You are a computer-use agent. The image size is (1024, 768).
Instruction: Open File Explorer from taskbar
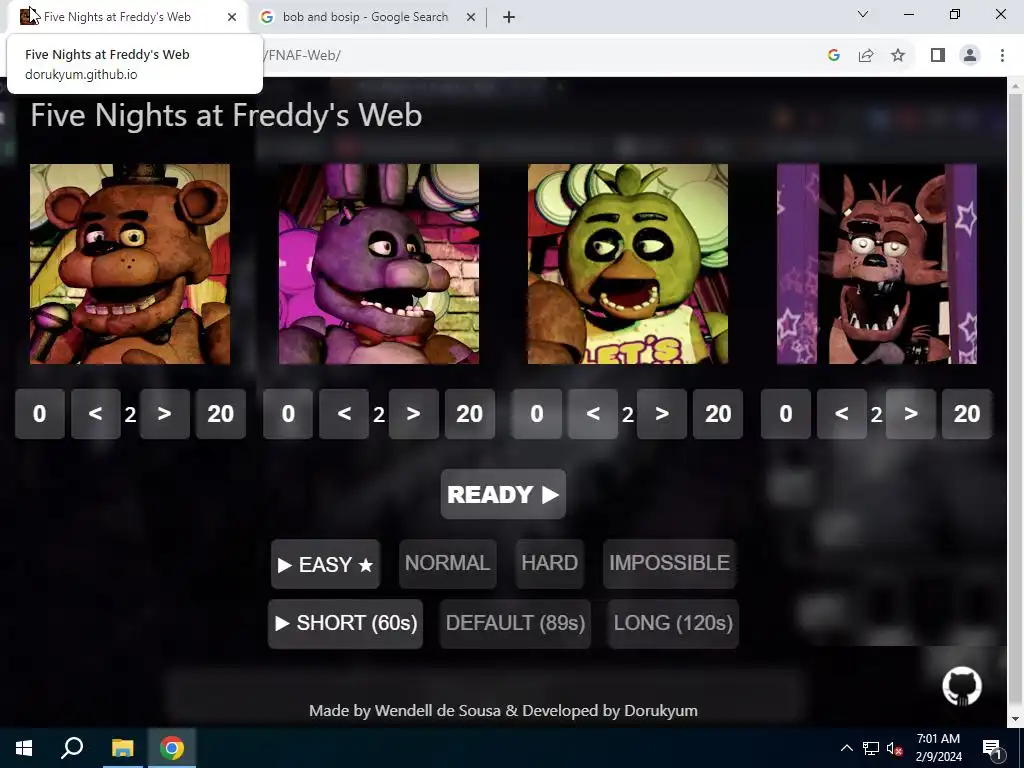(x=122, y=748)
